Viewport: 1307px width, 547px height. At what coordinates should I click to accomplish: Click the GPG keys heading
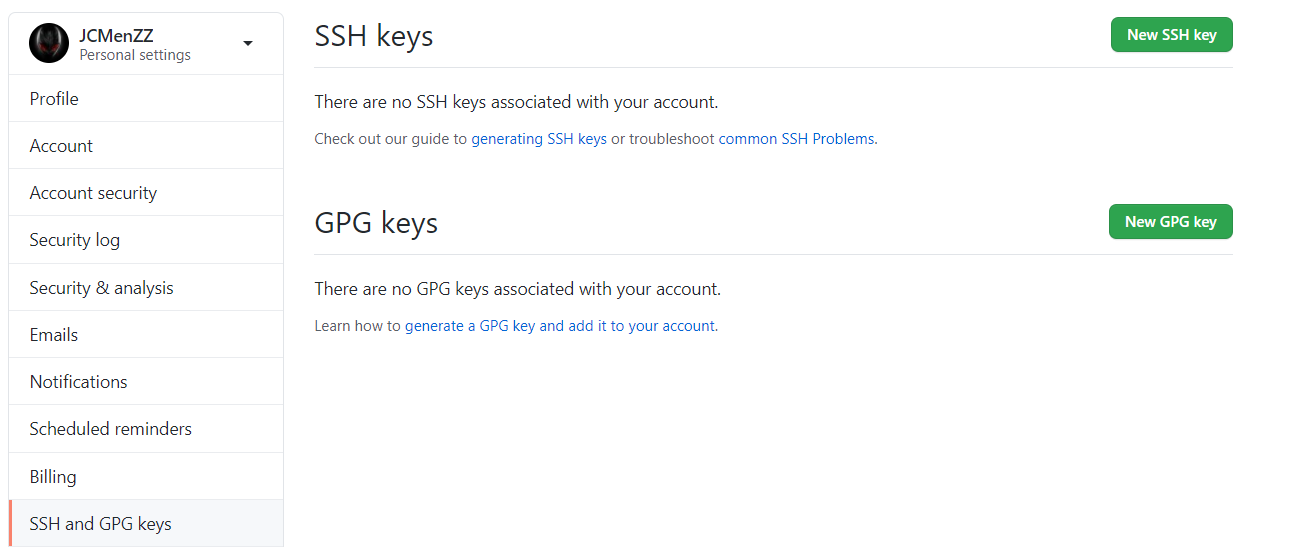pos(376,223)
